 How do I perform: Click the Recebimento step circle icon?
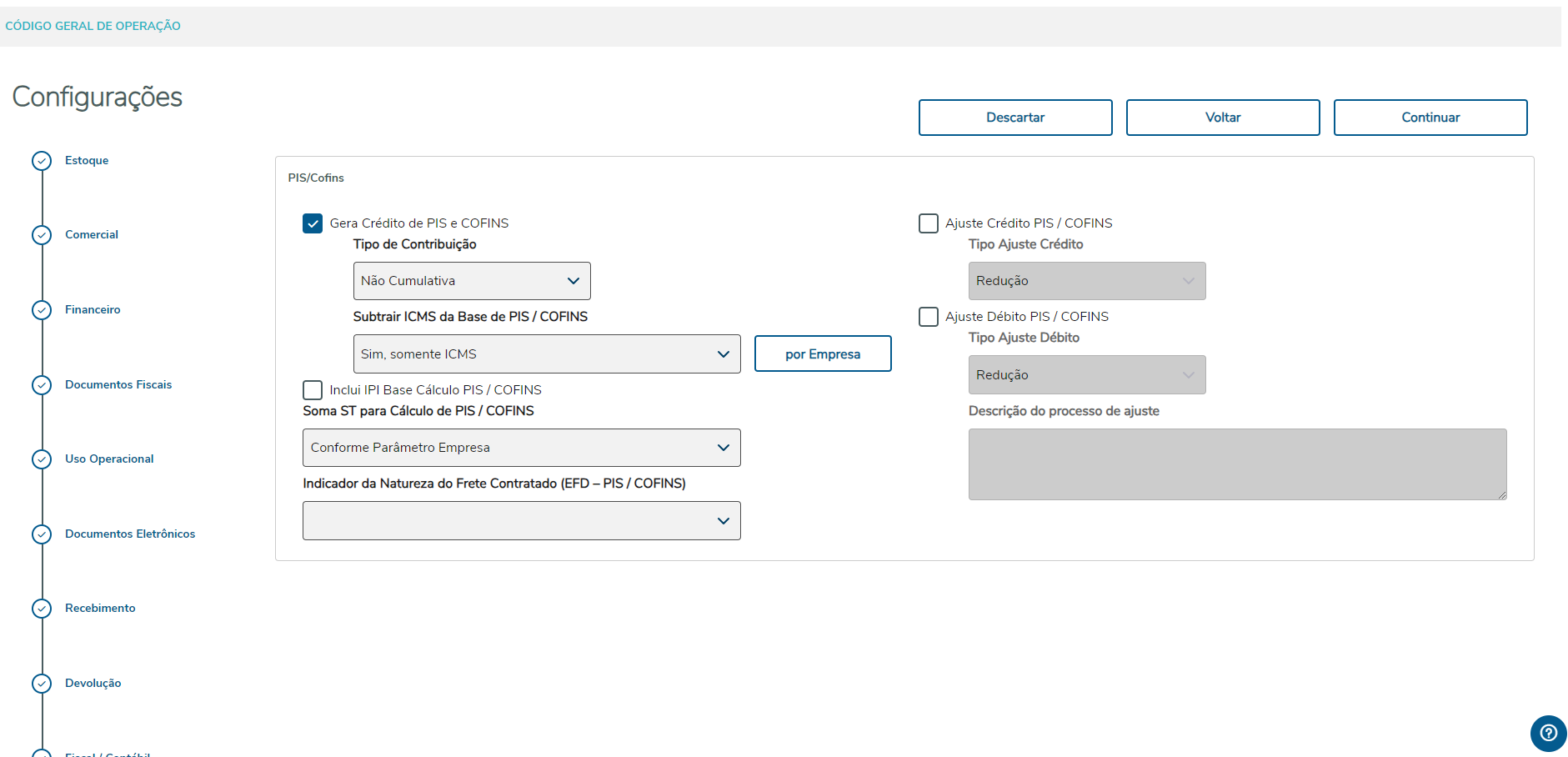coord(42,609)
